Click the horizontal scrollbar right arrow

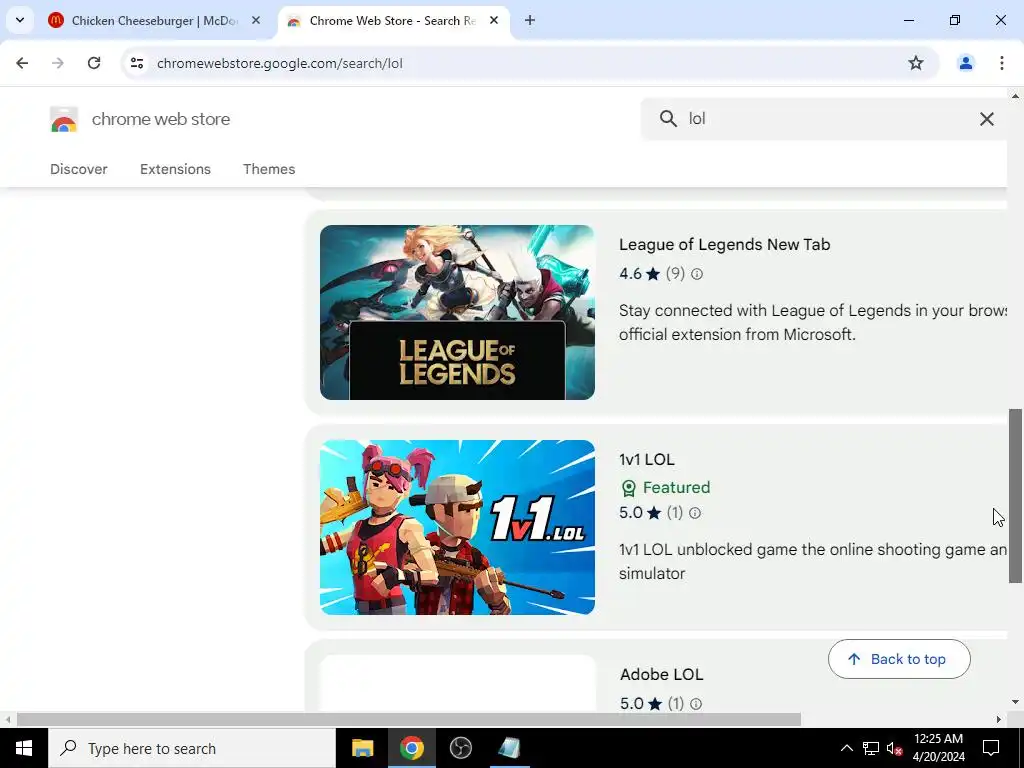tap(999, 720)
